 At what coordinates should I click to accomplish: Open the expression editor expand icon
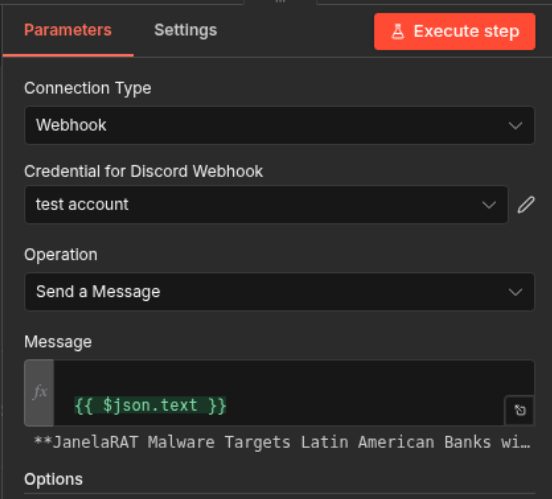pyautogui.click(x=520, y=410)
